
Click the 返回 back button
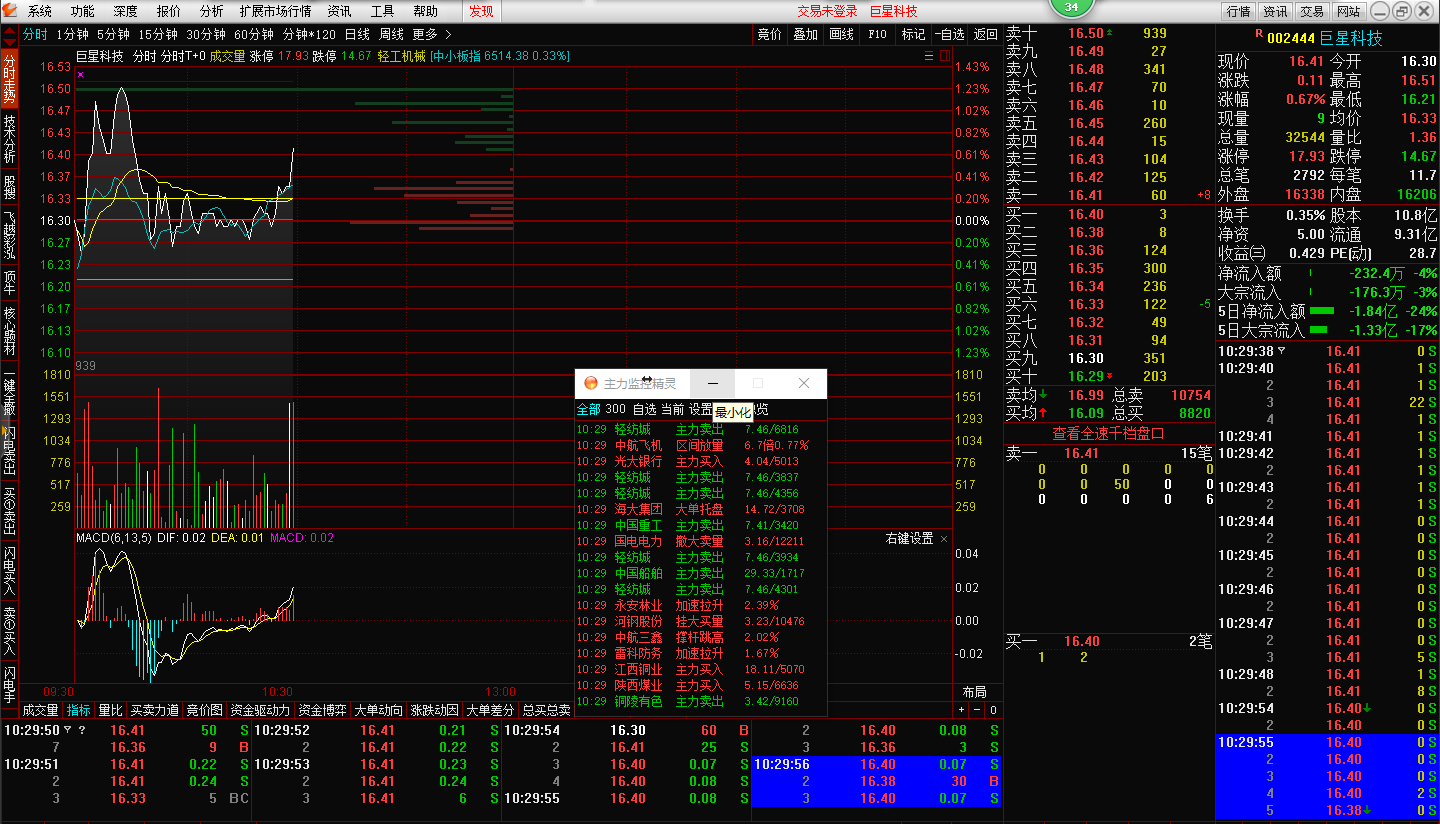(986, 34)
